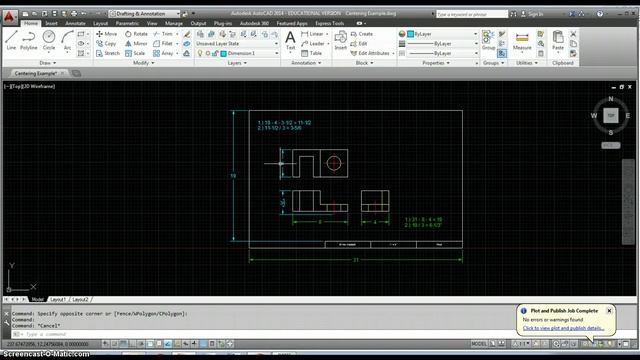Click the Fillet tool
This screenshot has width=640, height=360.
point(163,43)
